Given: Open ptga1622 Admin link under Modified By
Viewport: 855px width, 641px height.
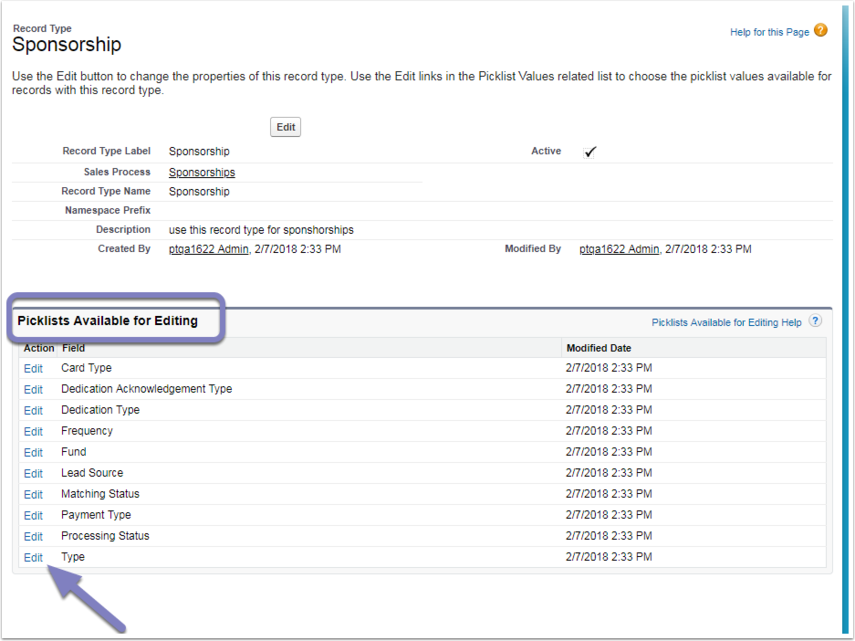Looking at the screenshot, I should [619, 249].
